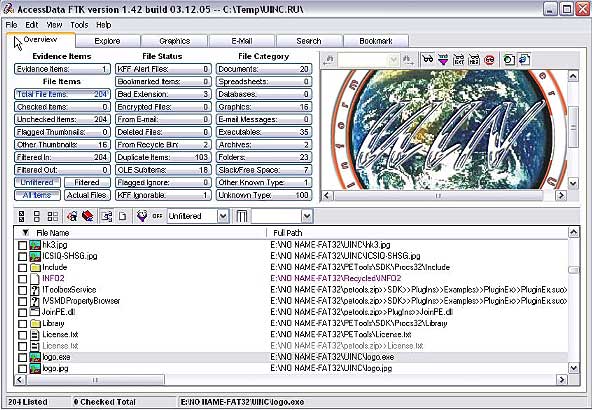Click the Bad Extension button
This screenshot has width=592, height=410.
(163, 94)
